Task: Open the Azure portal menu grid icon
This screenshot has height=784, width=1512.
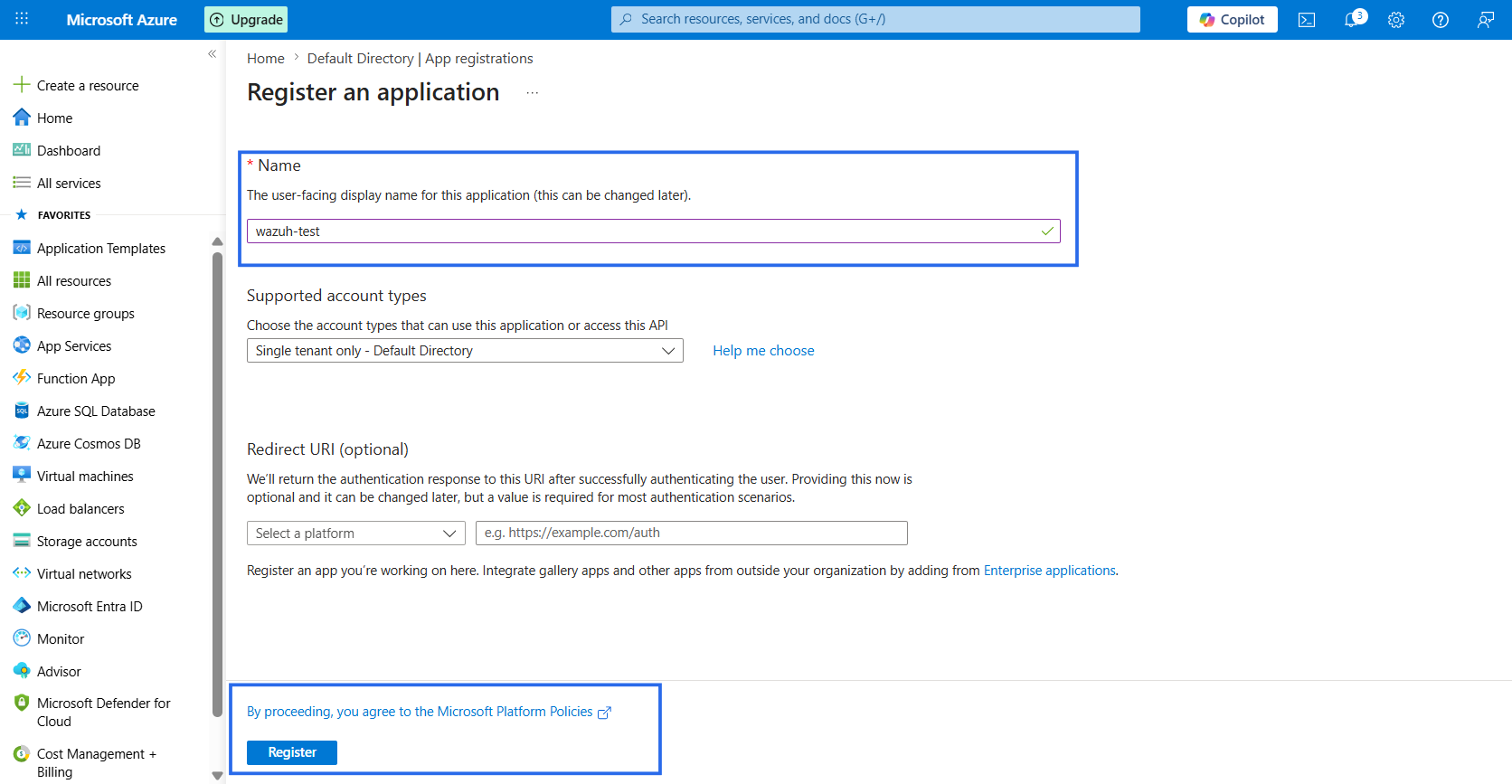Action: coord(22,19)
